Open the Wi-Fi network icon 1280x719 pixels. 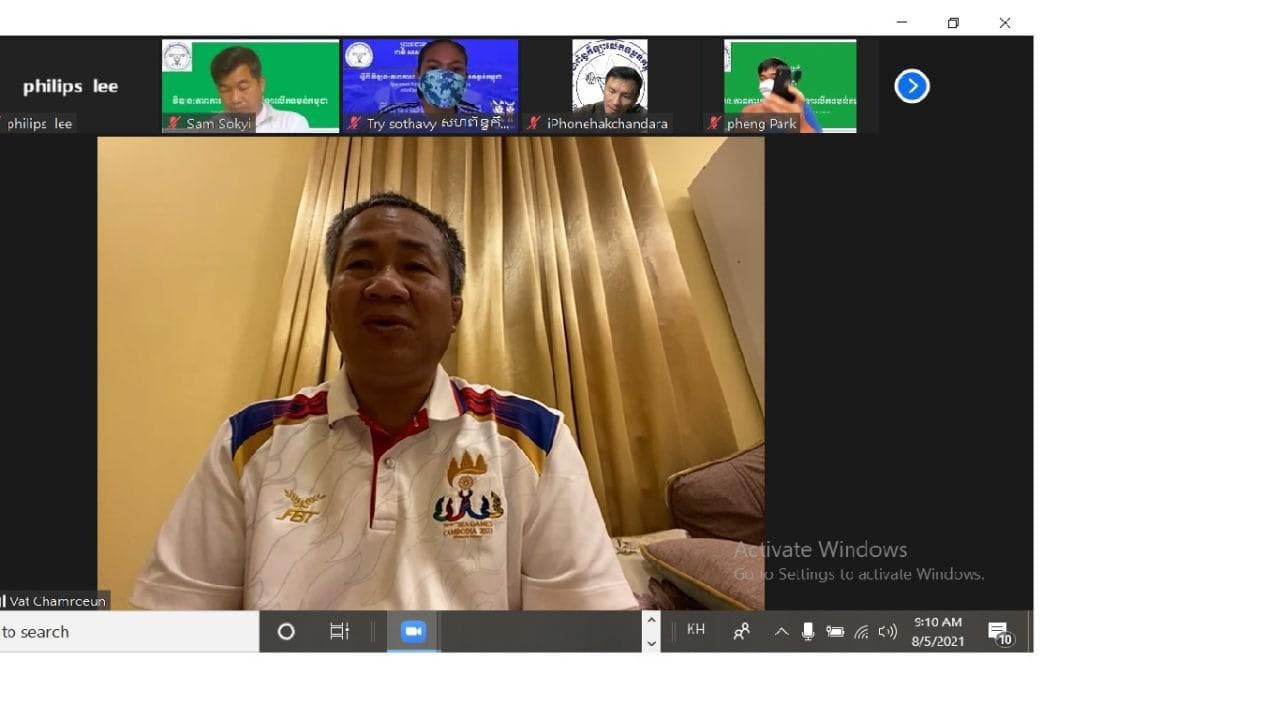pos(861,631)
